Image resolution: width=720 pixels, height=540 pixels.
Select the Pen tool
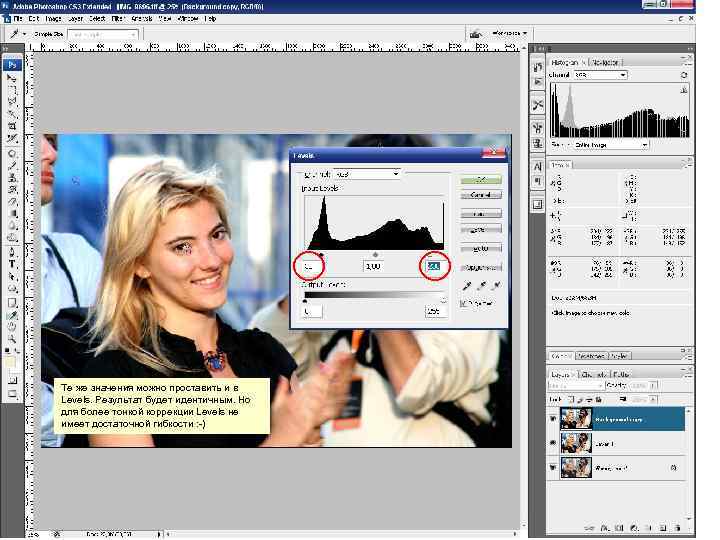[12, 252]
